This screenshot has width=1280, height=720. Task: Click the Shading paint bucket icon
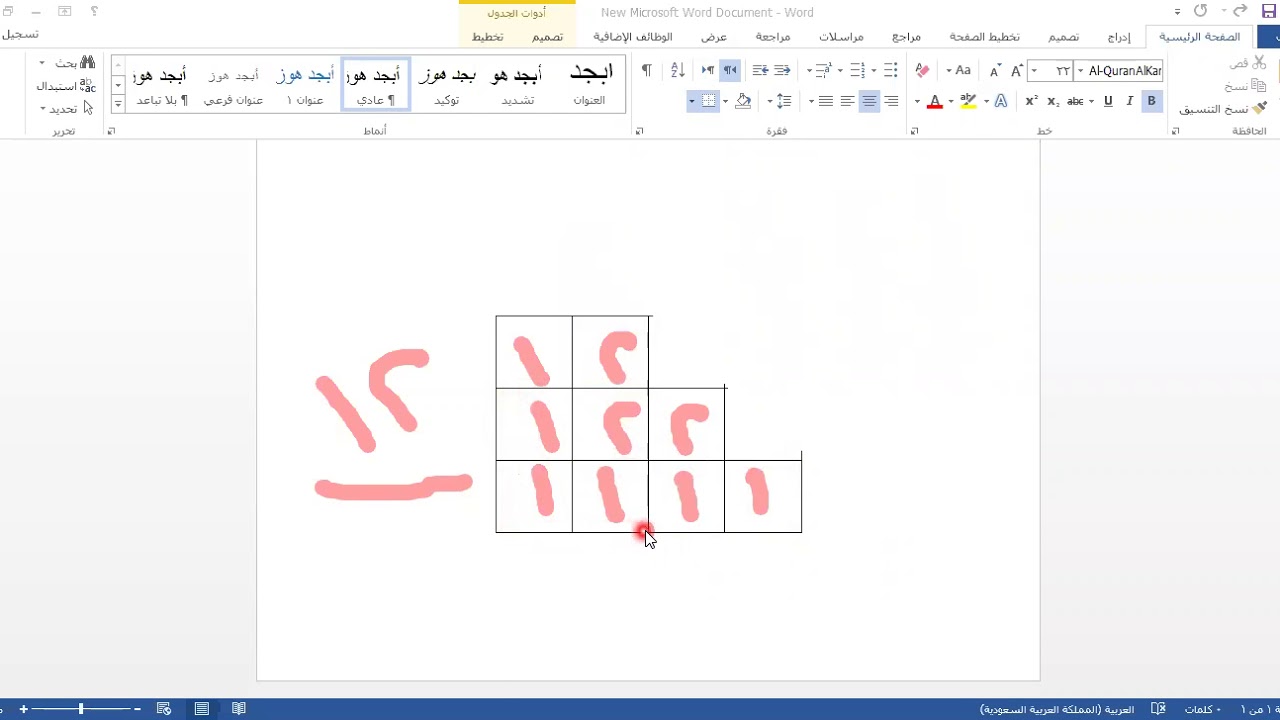(743, 101)
